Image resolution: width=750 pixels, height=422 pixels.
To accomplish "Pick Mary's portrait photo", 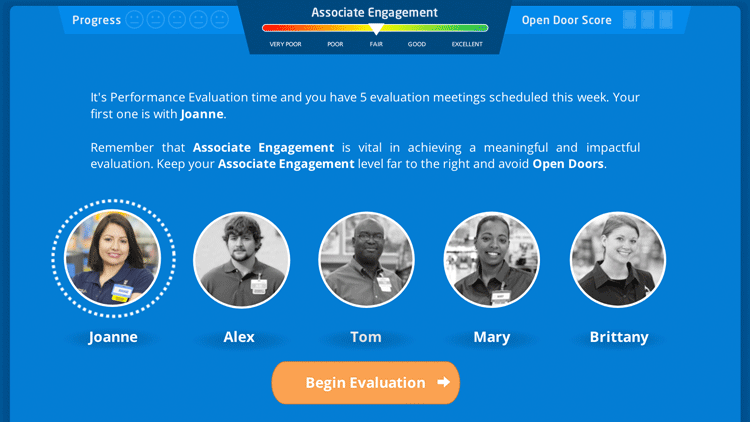I will (491, 258).
